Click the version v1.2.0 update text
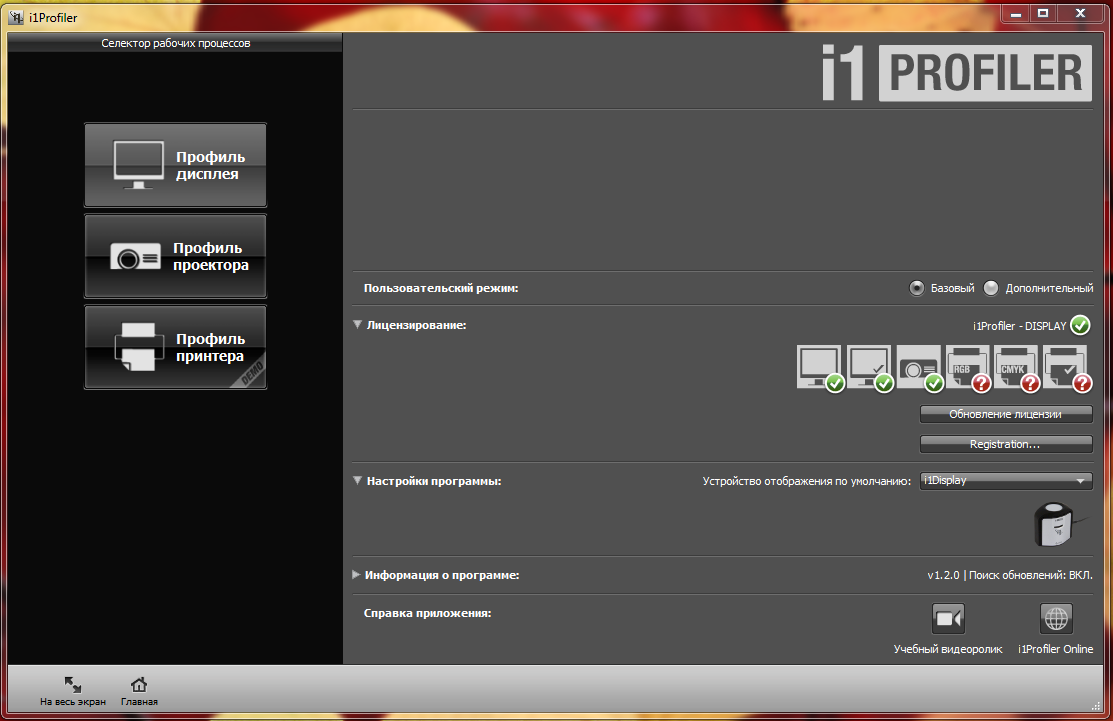Screen dimensions: 1113x721 1009,575
